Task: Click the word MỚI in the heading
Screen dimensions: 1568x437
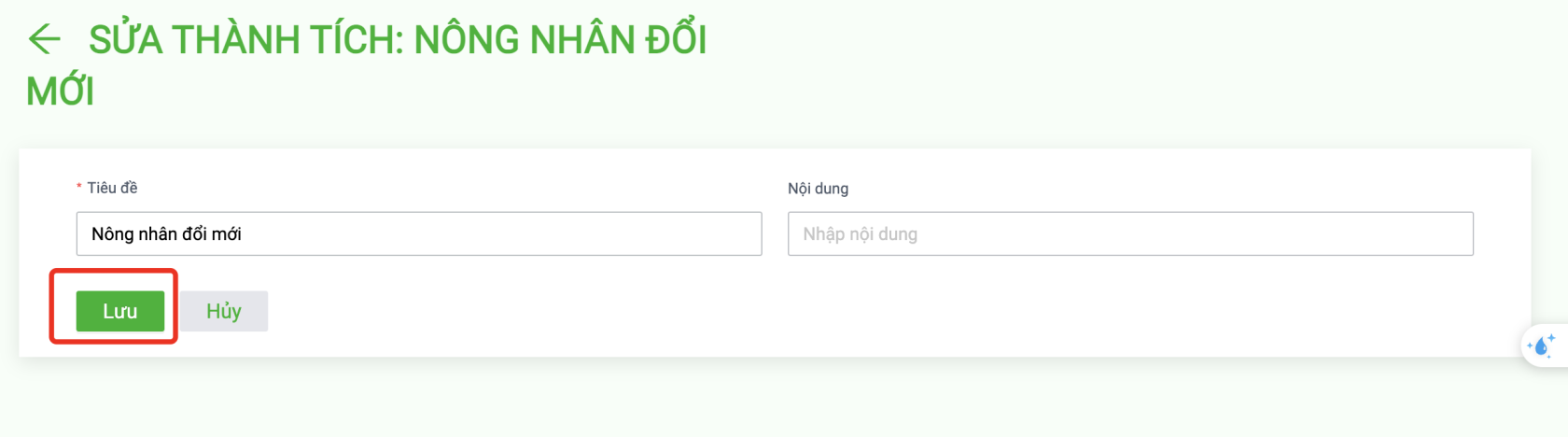Action: coord(61,92)
